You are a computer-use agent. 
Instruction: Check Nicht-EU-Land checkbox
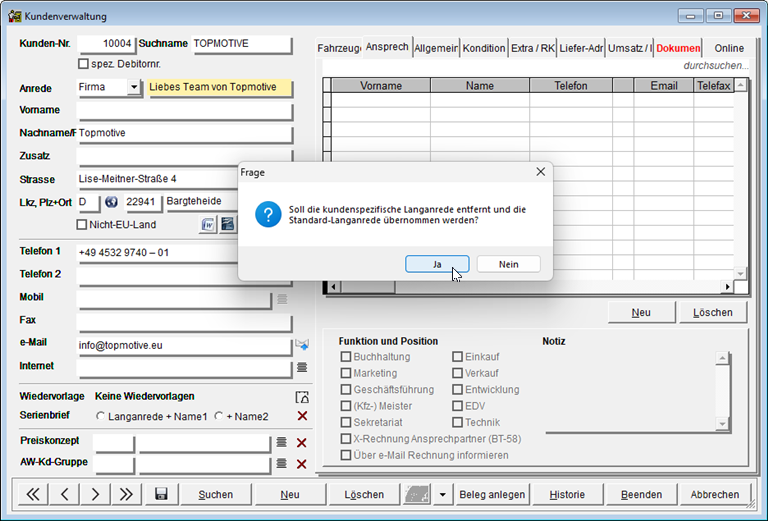click(82, 225)
